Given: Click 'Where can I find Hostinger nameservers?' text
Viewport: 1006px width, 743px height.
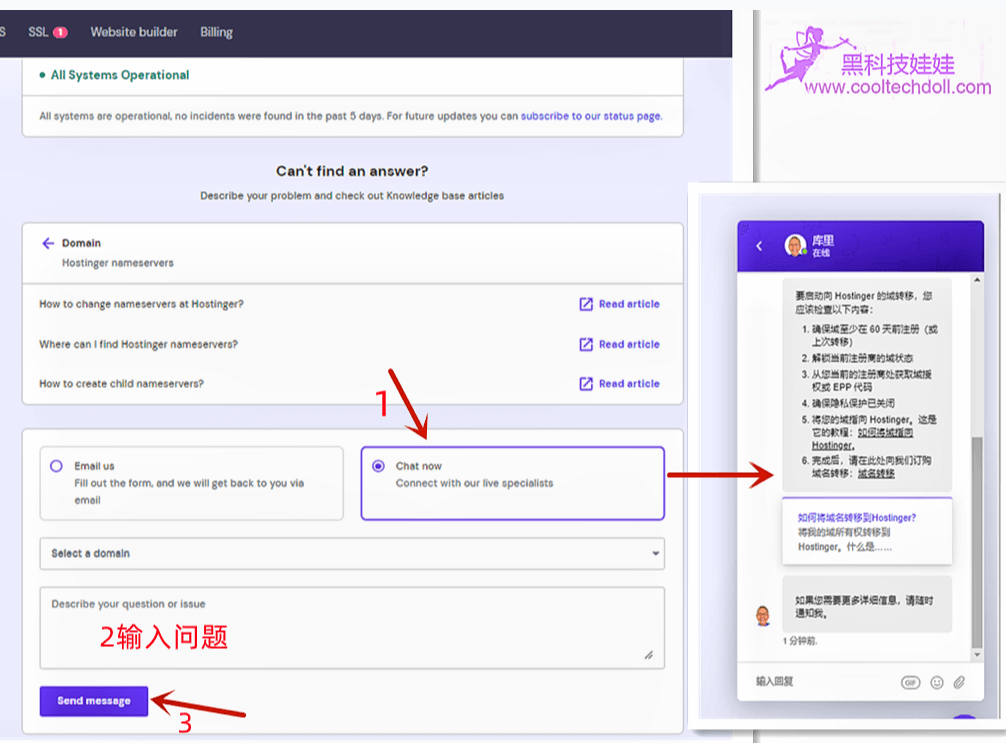Looking at the screenshot, I should (139, 345).
